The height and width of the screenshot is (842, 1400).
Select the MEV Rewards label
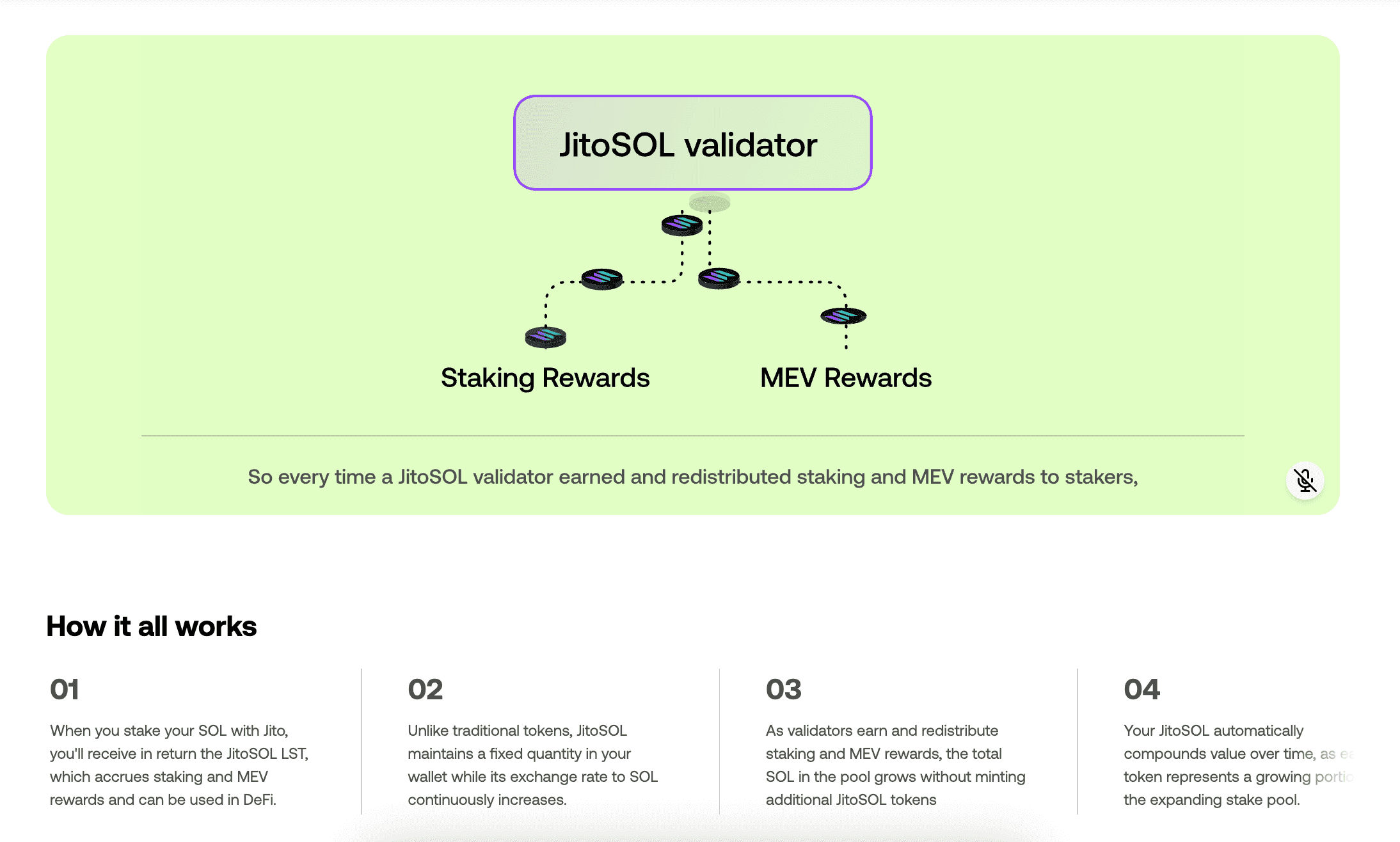tap(845, 377)
